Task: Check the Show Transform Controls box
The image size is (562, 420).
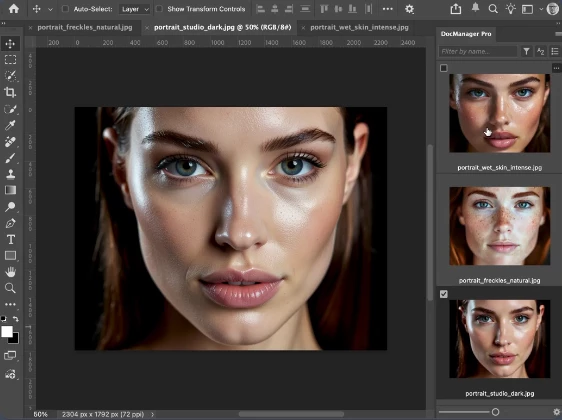Action: coord(159,9)
